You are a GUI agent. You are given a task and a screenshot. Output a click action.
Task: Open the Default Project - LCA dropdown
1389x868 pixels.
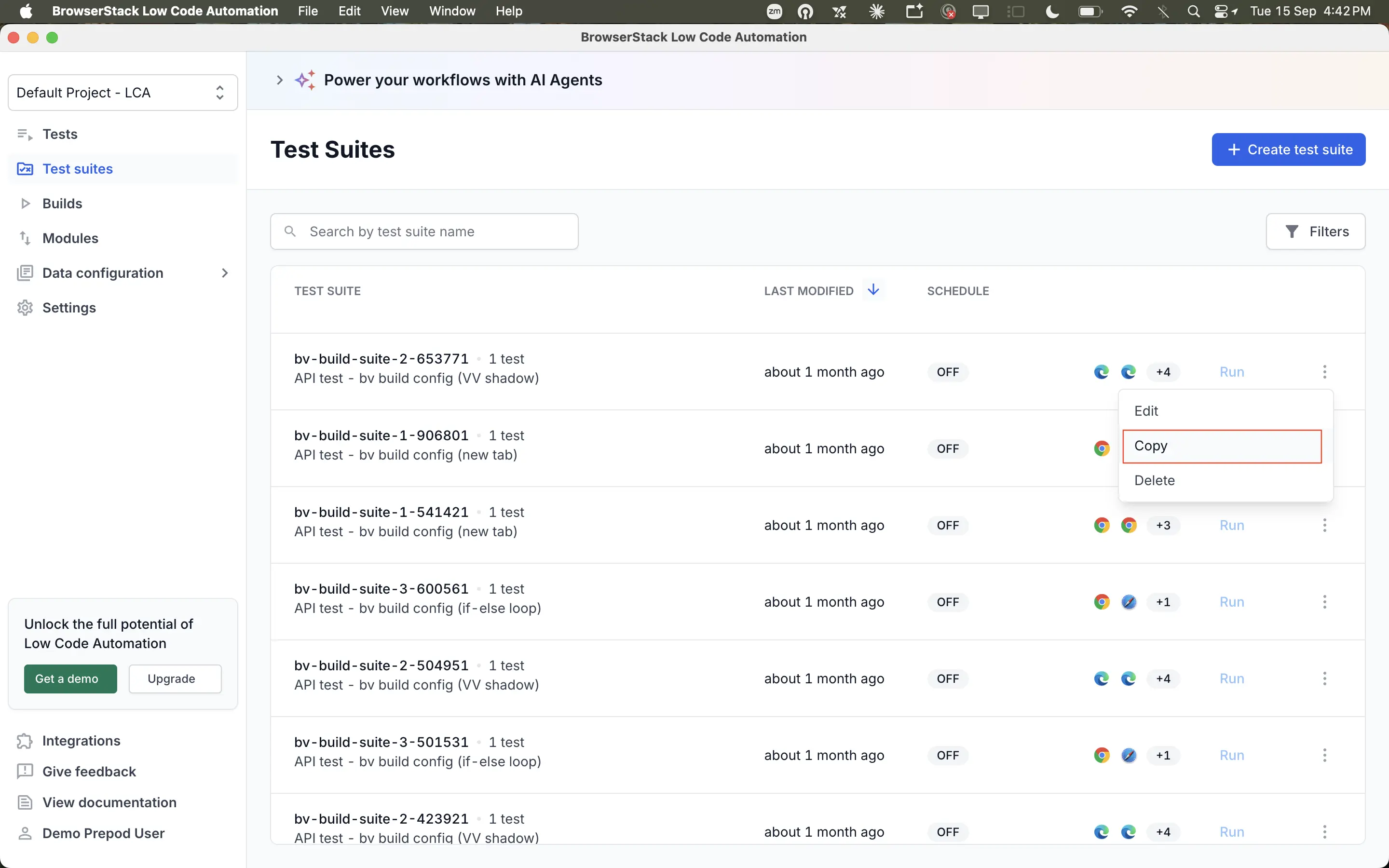pyautogui.click(x=123, y=93)
